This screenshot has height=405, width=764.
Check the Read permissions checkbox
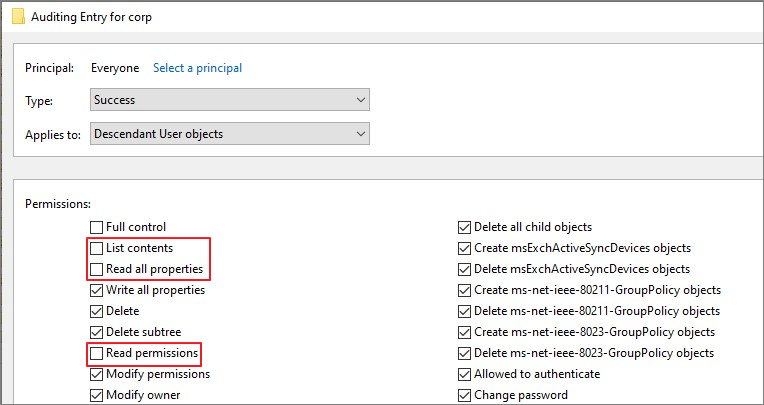click(x=96, y=353)
